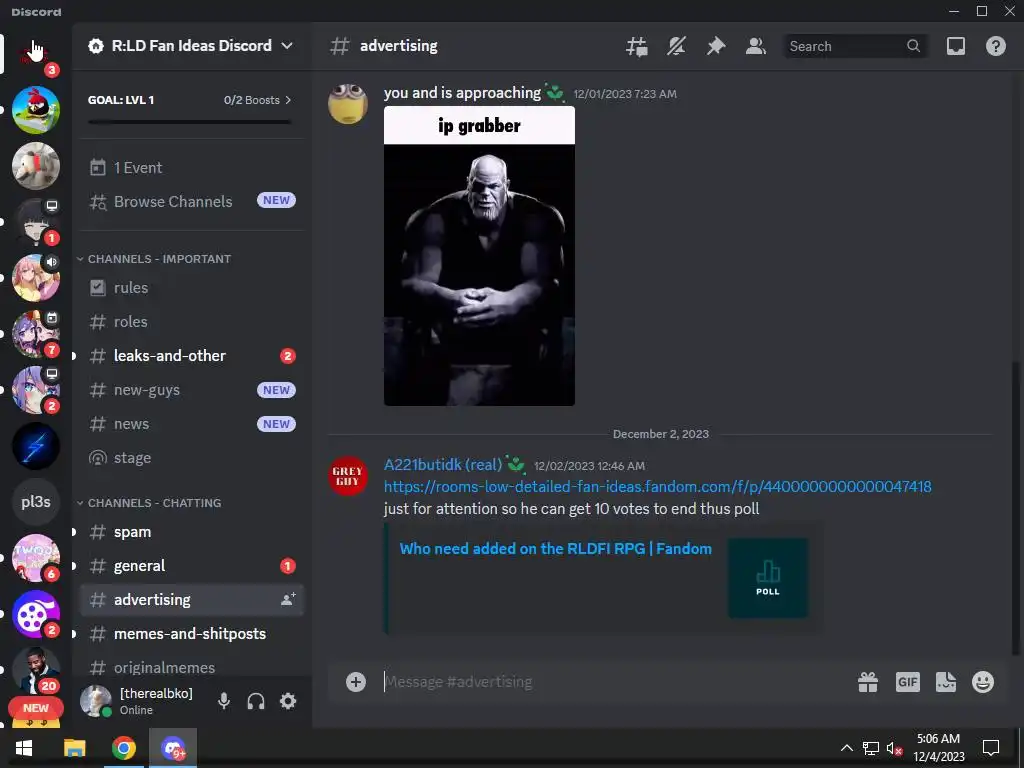This screenshot has width=1024, height=768.
Task: Open Browse Channels
Action: pyautogui.click(x=191, y=202)
